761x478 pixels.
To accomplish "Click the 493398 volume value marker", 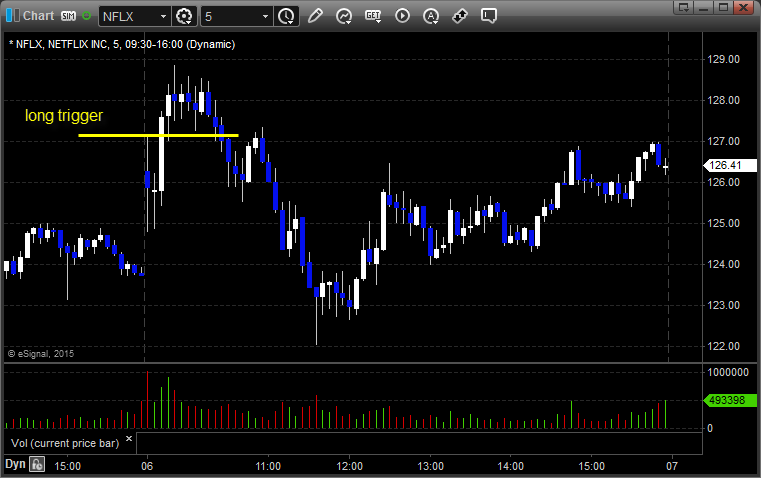I will pos(730,400).
